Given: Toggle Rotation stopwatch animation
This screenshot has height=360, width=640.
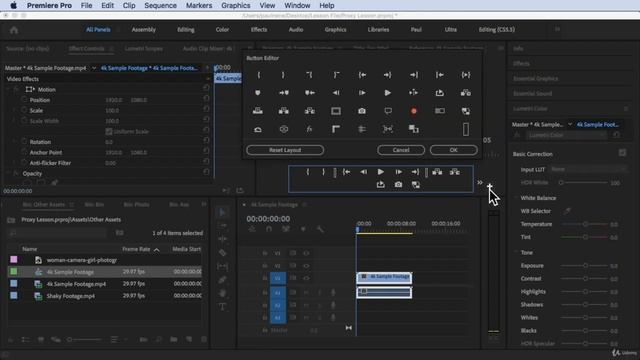Looking at the screenshot, I should [24, 142].
